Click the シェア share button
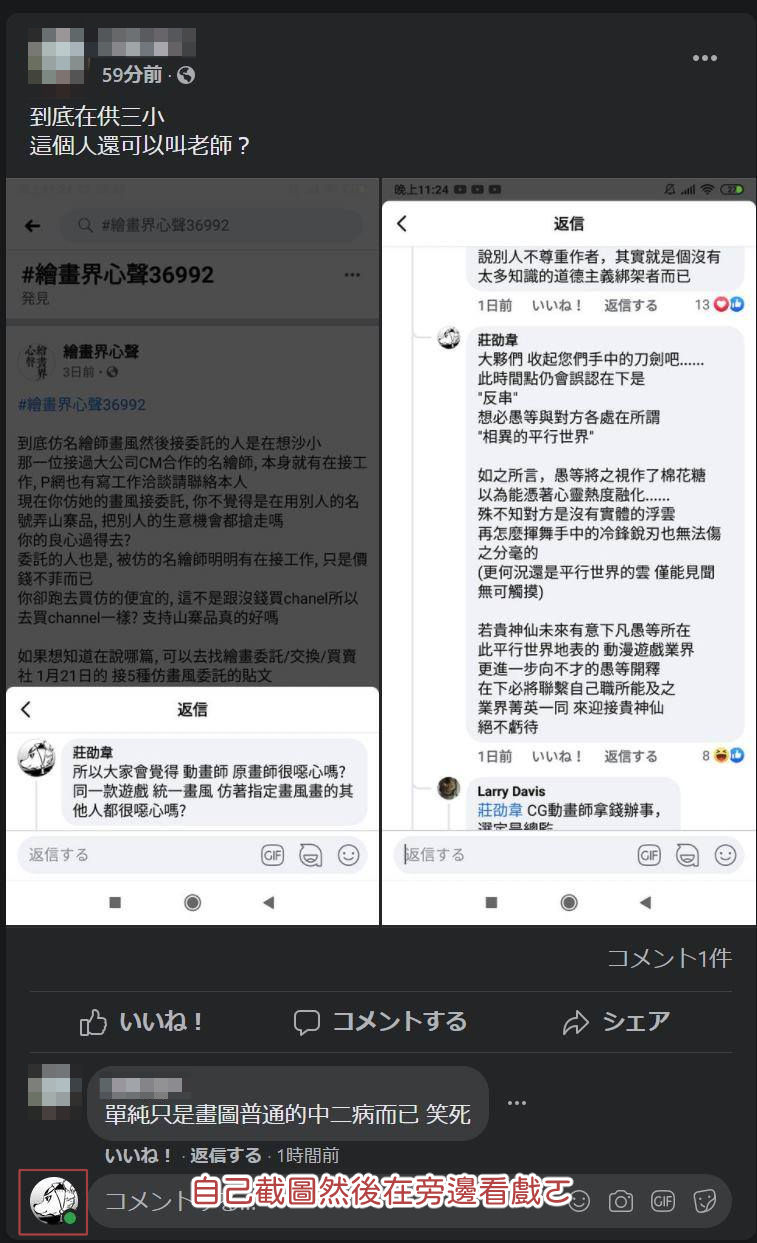This screenshot has width=757, height=1243. [x=616, y=1021]
